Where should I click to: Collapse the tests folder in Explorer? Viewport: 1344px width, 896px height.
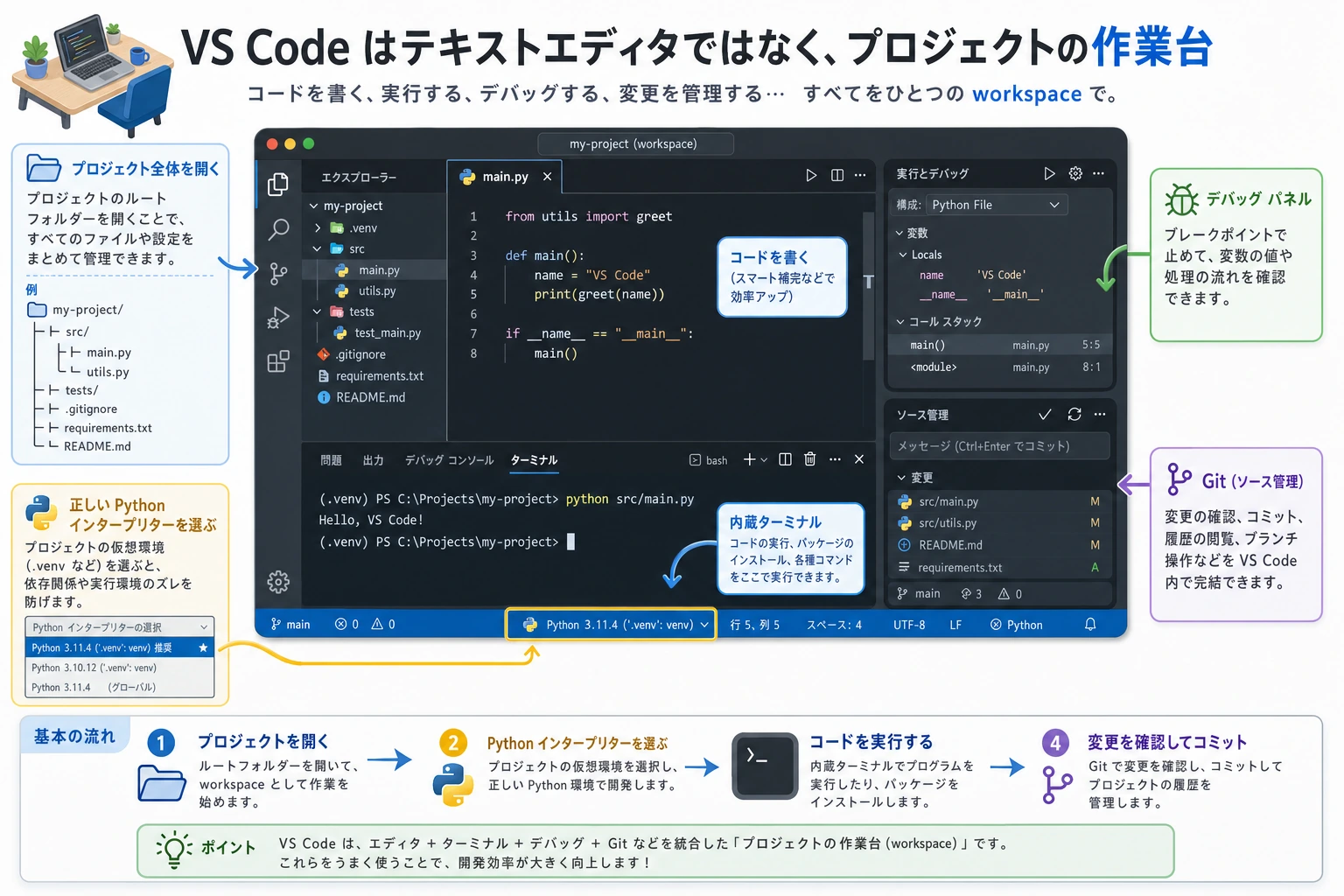[318, 311]
